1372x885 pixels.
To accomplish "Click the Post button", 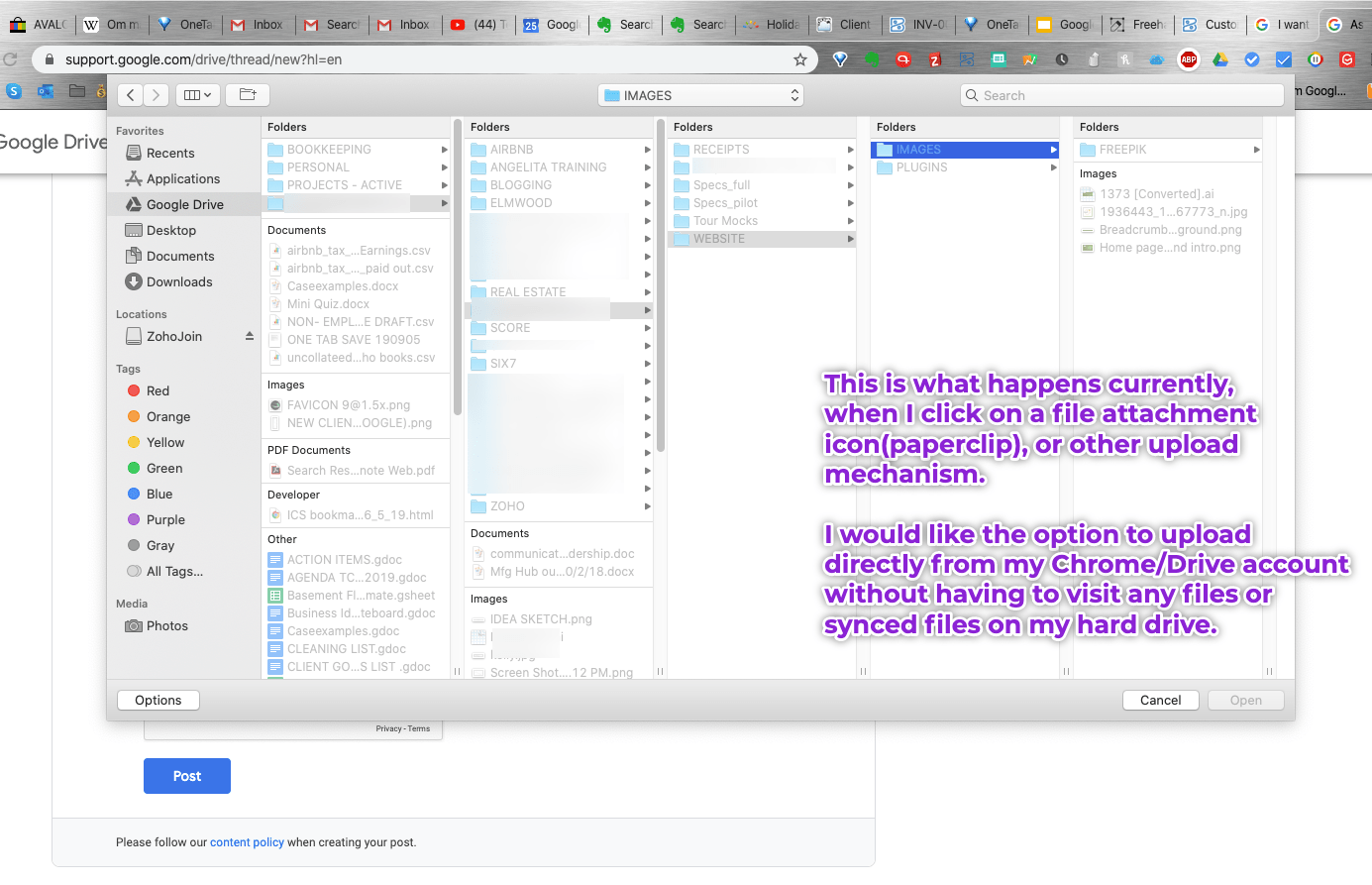I will (186, 776).
